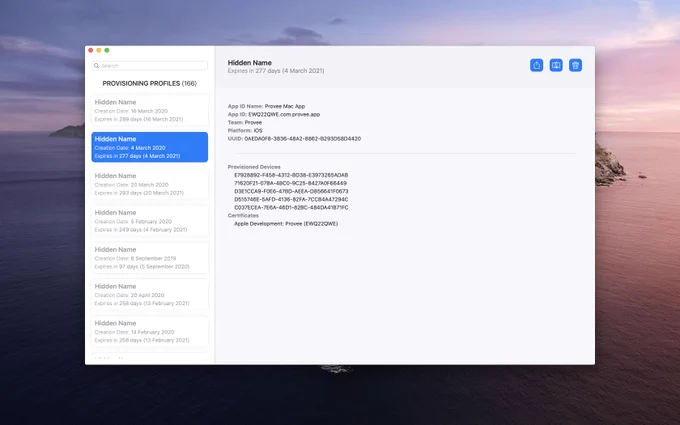Image resolution: width=680 pixels, height=425 pixels.
Task: Click the Provisioned Devices heading
Action: (254, 167)
